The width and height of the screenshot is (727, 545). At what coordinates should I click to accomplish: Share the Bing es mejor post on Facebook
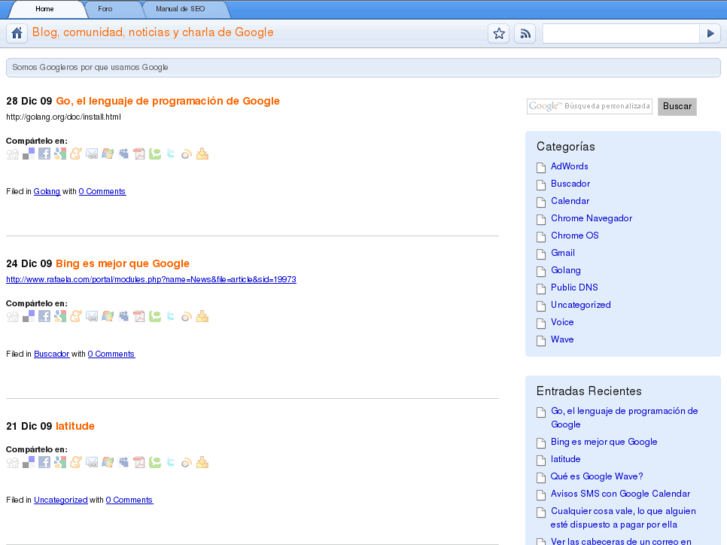coord(44,316)
